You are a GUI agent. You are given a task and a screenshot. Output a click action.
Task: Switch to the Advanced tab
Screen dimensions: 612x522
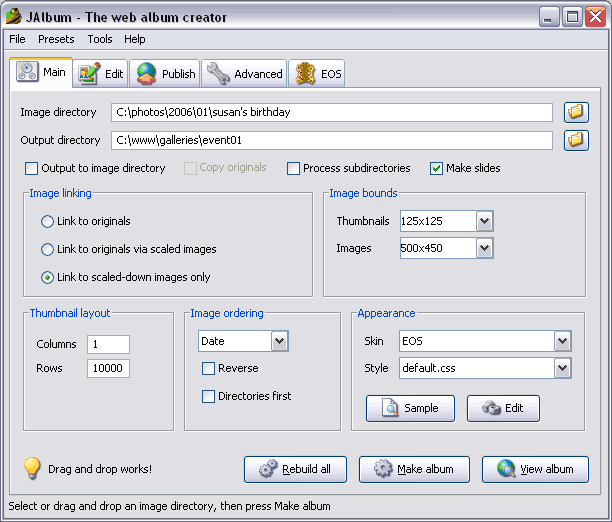[x=244, y=73]
